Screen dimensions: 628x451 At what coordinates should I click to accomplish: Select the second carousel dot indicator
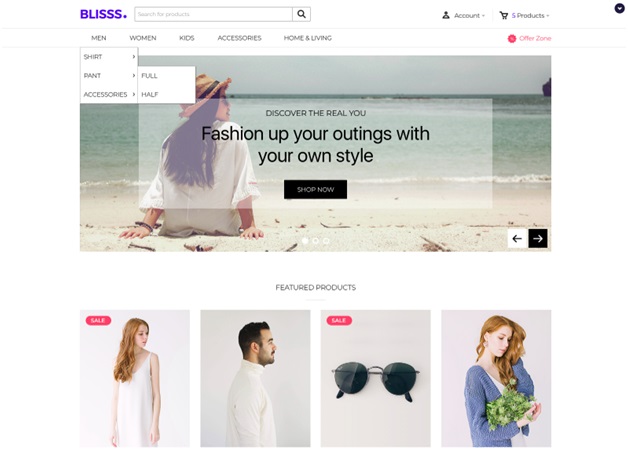tap(316, 241)
